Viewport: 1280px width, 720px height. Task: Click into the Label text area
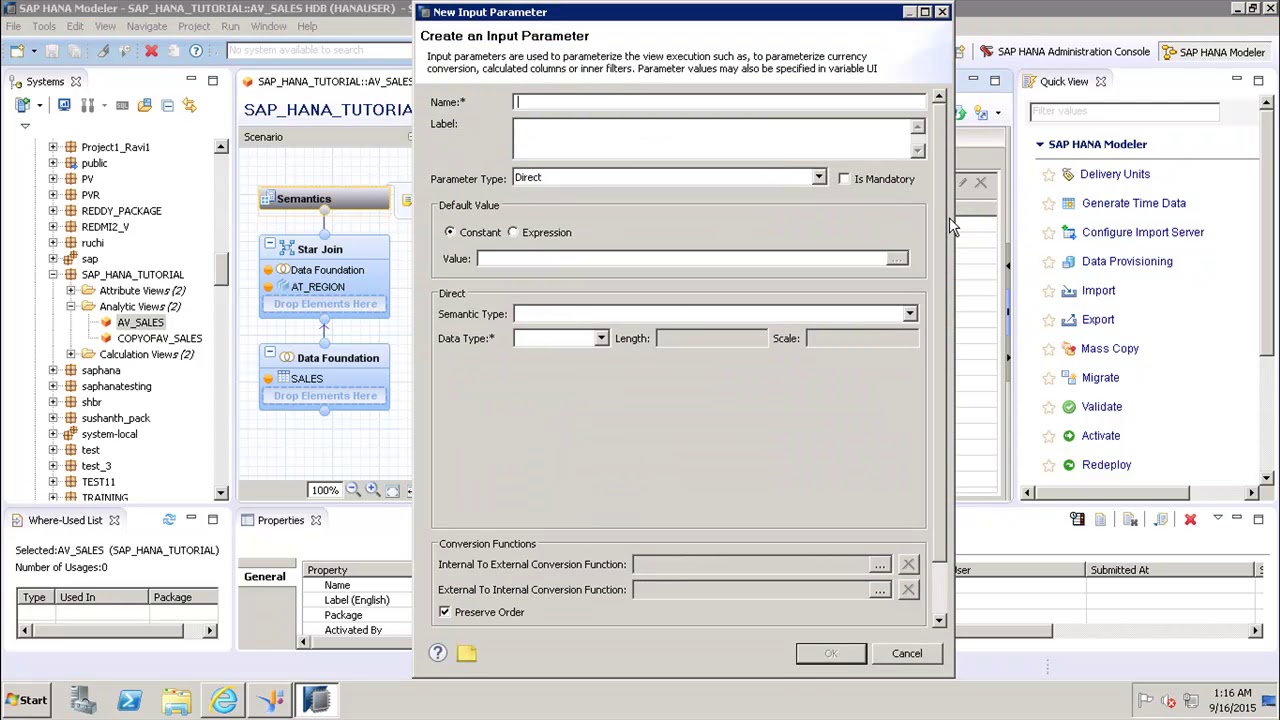(711, 138)
